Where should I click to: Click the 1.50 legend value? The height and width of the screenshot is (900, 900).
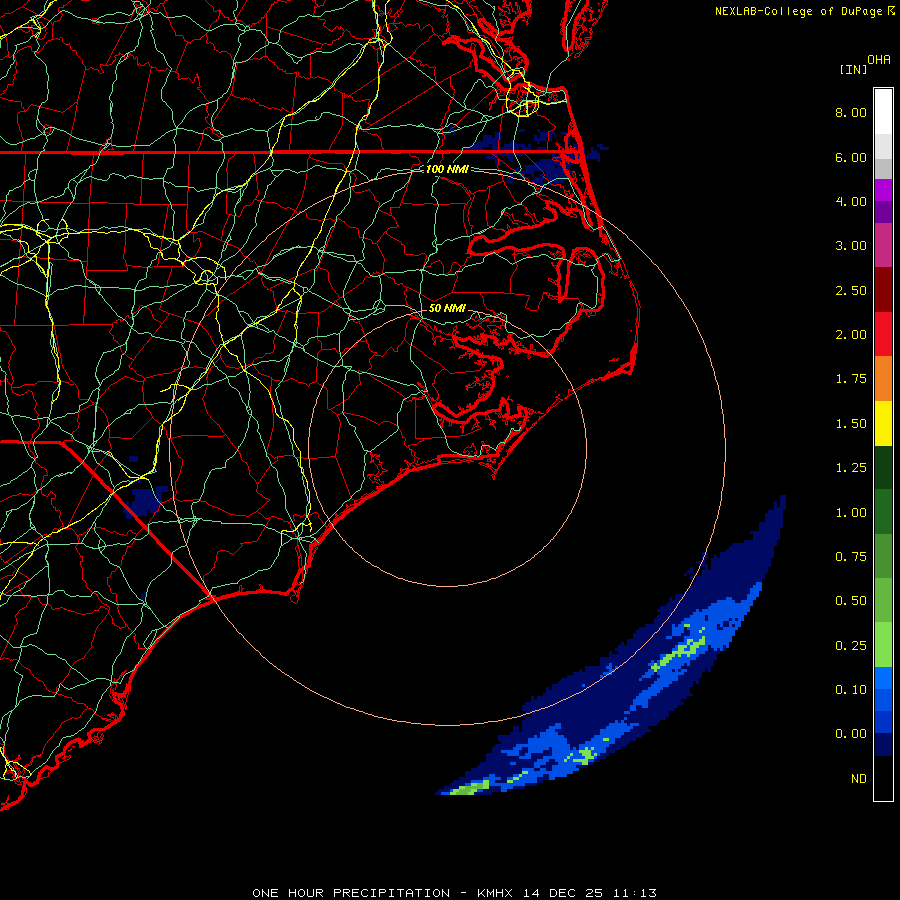(851, 424)
